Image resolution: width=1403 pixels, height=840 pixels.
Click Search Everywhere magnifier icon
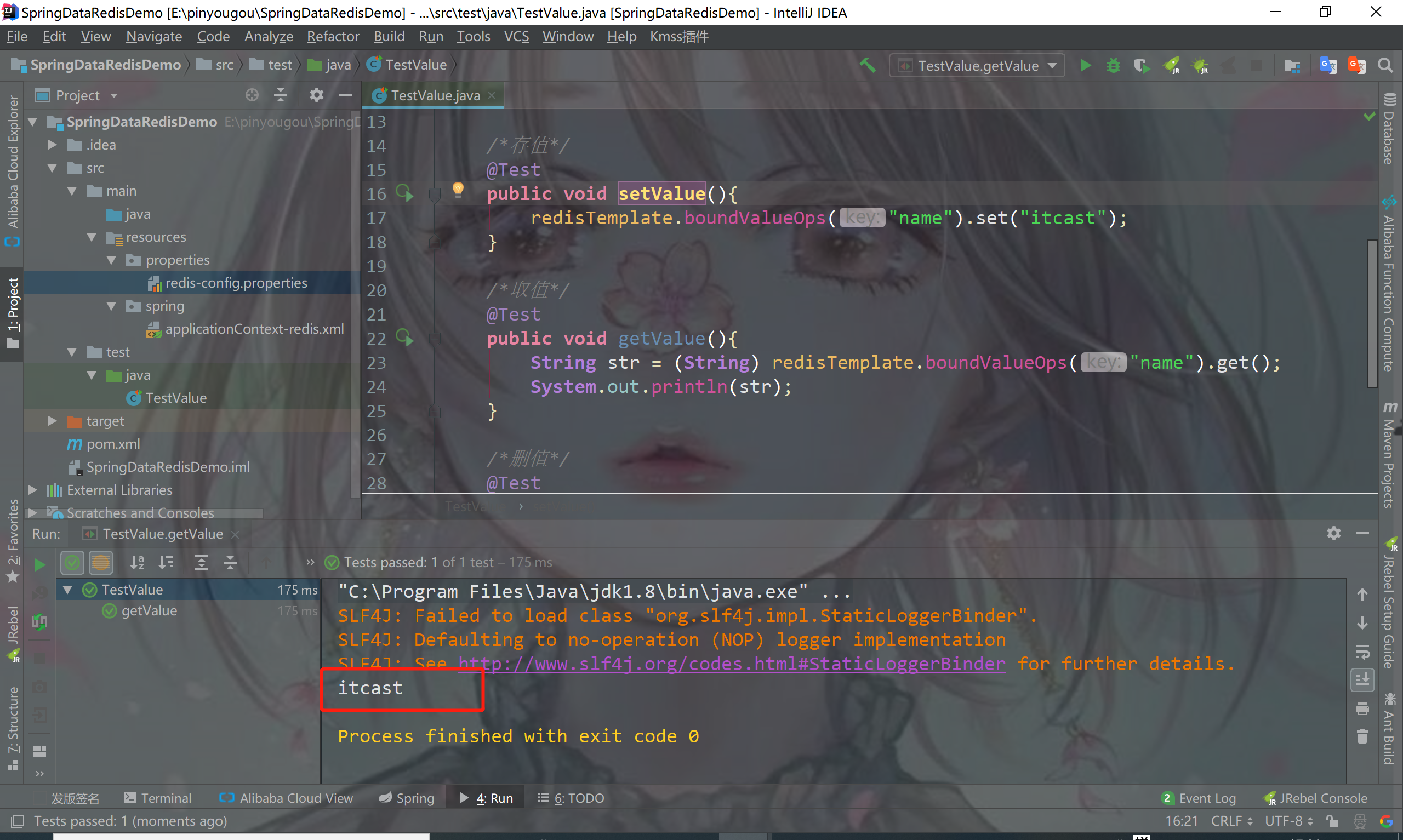tap(1385, 66)
